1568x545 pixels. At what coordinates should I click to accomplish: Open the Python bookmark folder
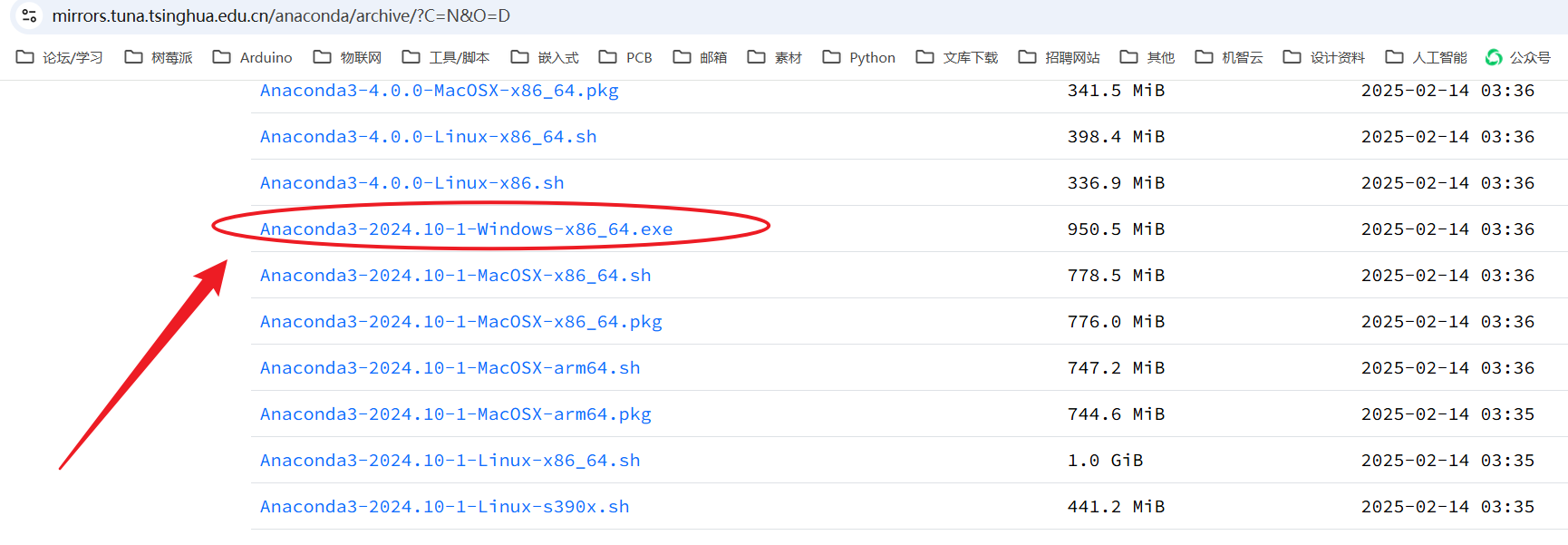(x=859, y=57)
